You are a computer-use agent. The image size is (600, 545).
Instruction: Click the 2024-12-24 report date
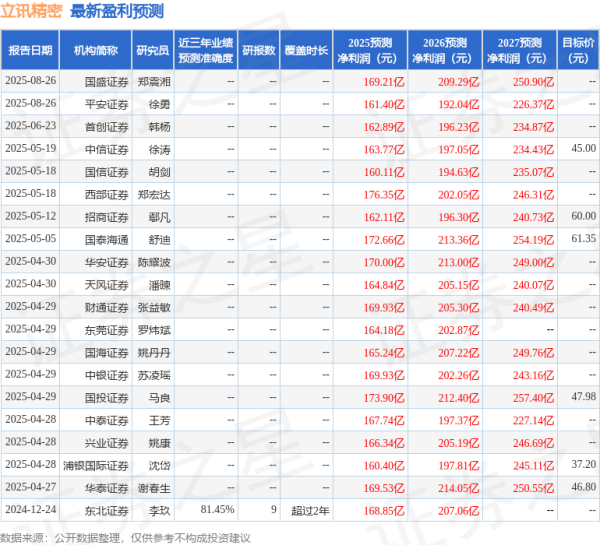[x=31, y=509]
